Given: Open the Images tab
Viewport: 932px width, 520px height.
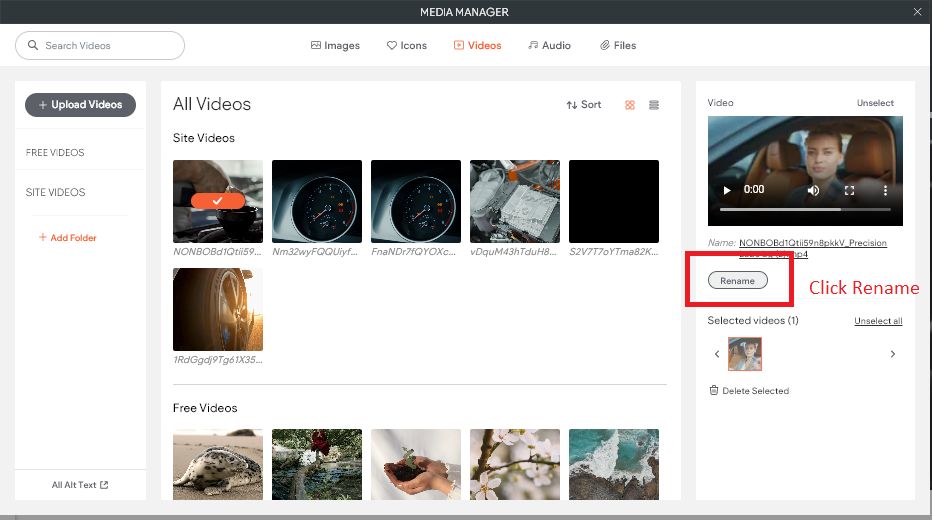Looking at the screenshot, I should pyautogui.click(x=335, y=46).
